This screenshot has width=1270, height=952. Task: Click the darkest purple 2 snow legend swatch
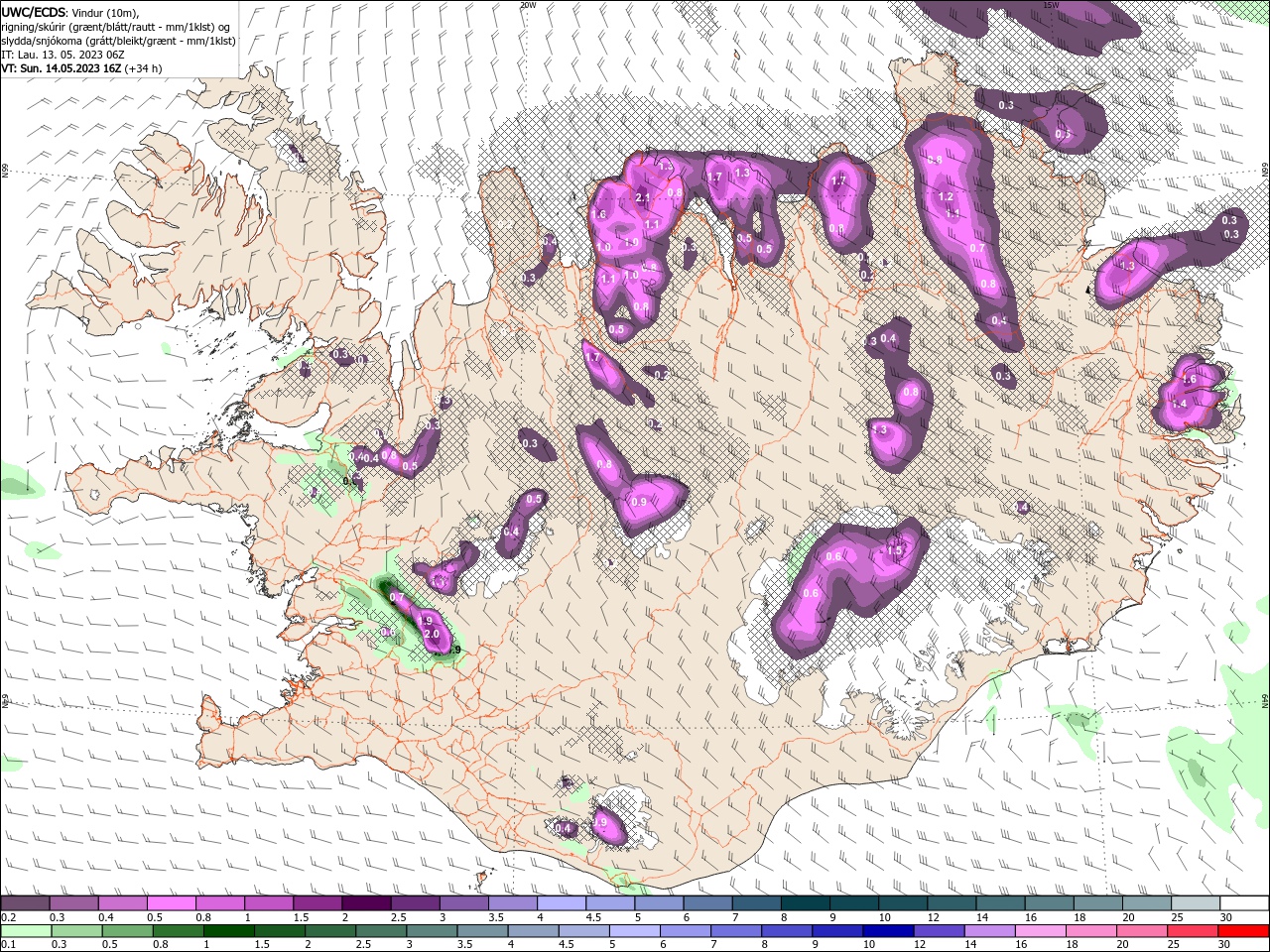pyautogui.click(x=366, y=903)
